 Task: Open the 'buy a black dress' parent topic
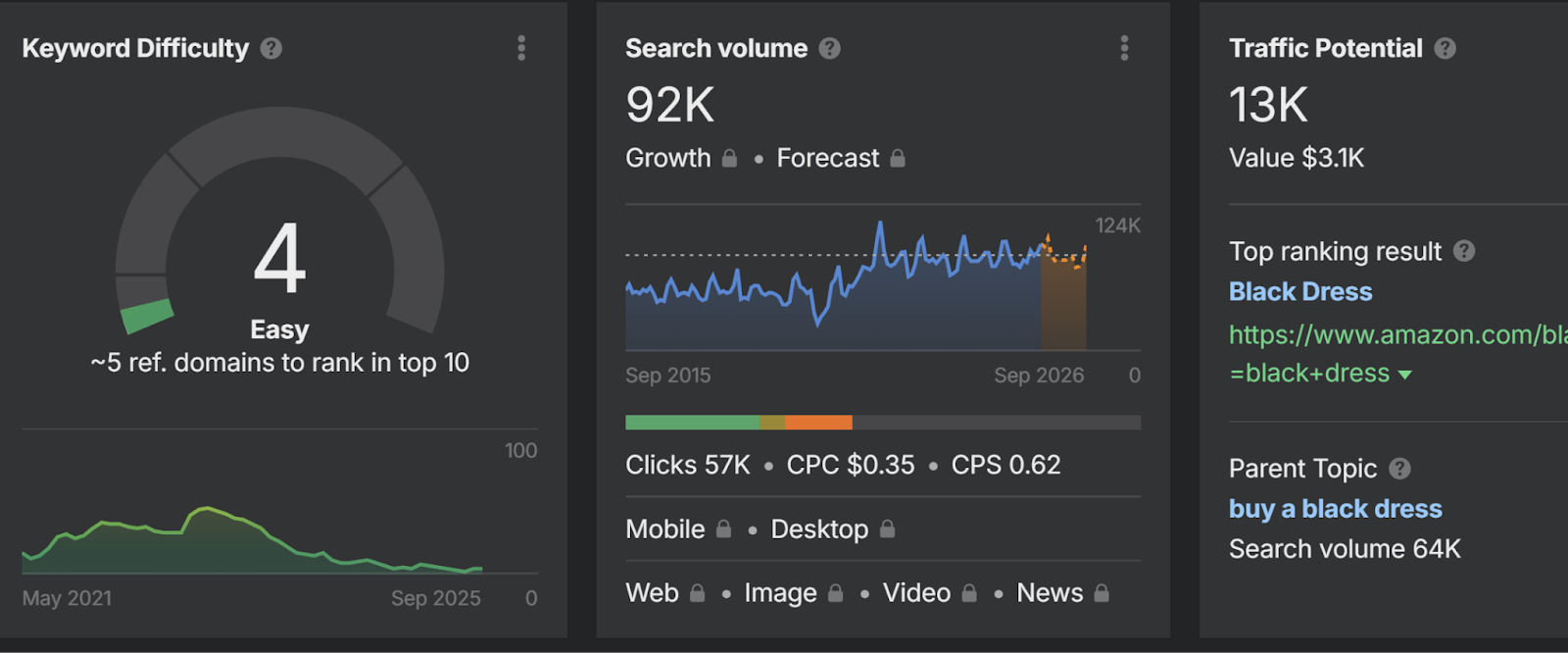(1335, 509)
